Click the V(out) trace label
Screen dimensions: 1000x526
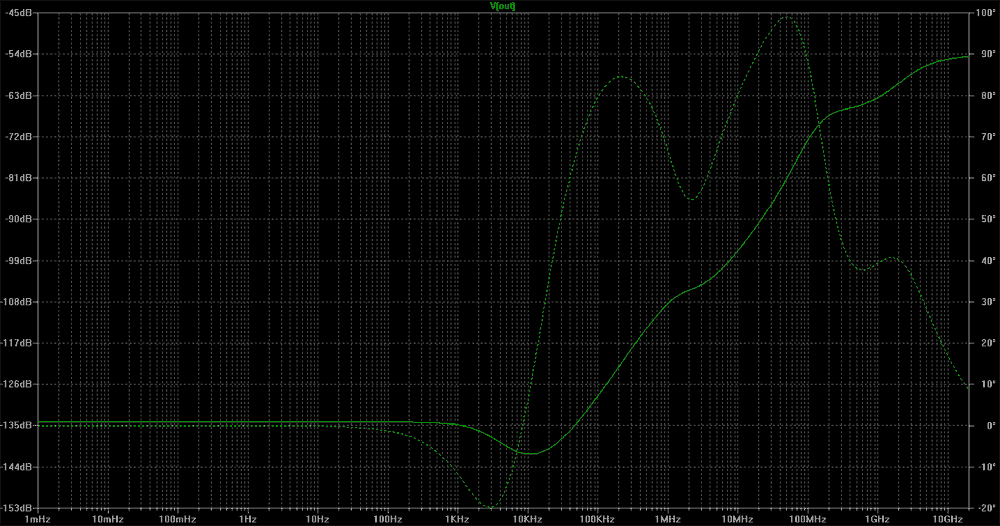pyautogui.click(x=503, y=6)
